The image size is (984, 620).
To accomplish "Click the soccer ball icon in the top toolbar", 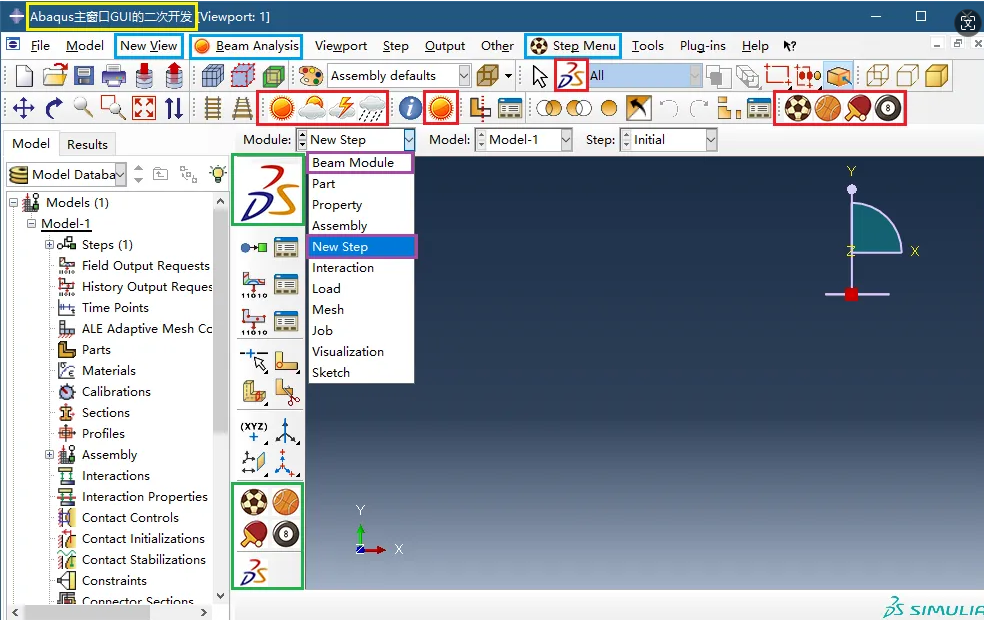I will click(798, 108).
